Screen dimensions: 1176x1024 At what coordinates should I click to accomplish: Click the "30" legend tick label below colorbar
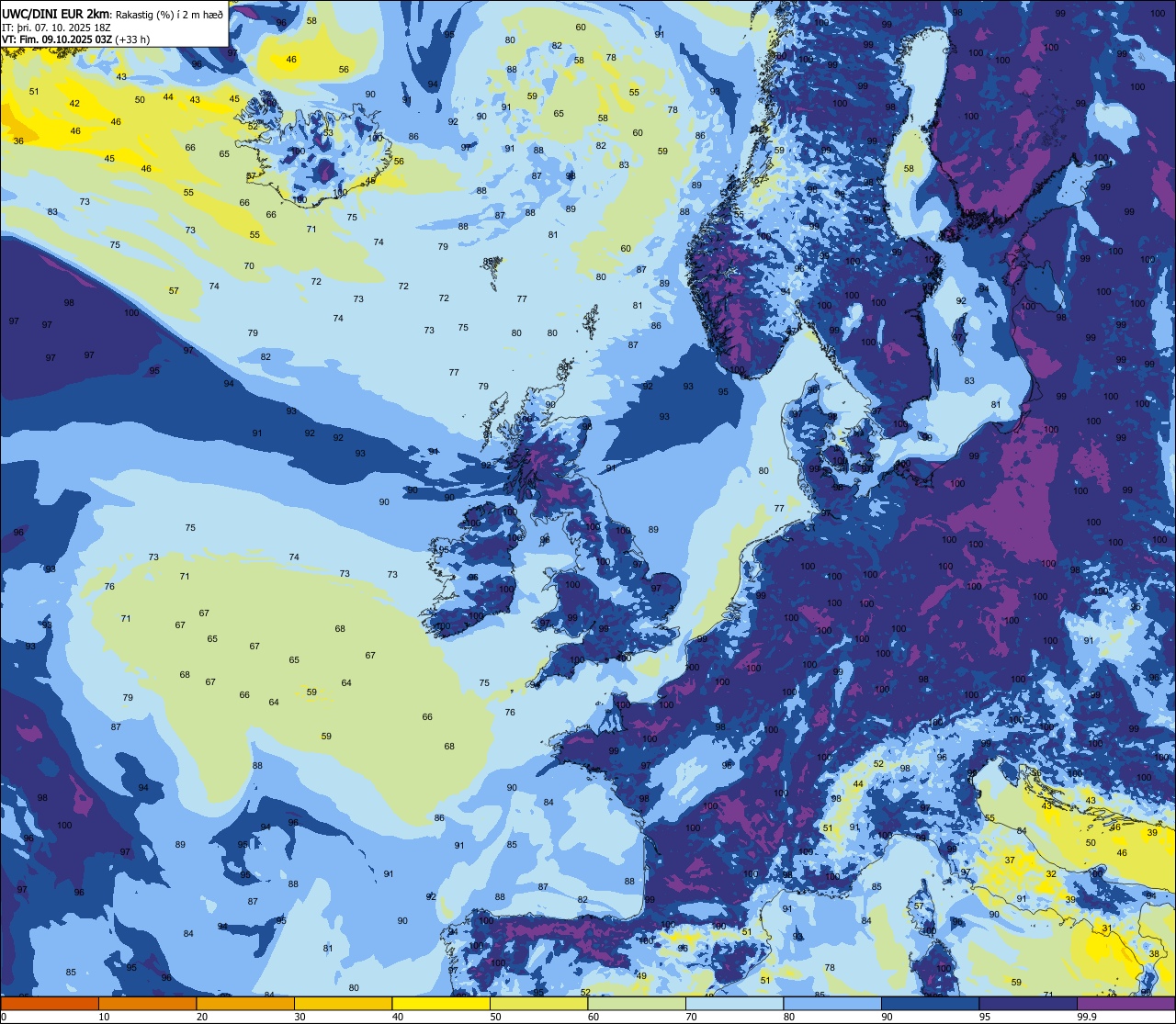click(x=300, y=1017)
